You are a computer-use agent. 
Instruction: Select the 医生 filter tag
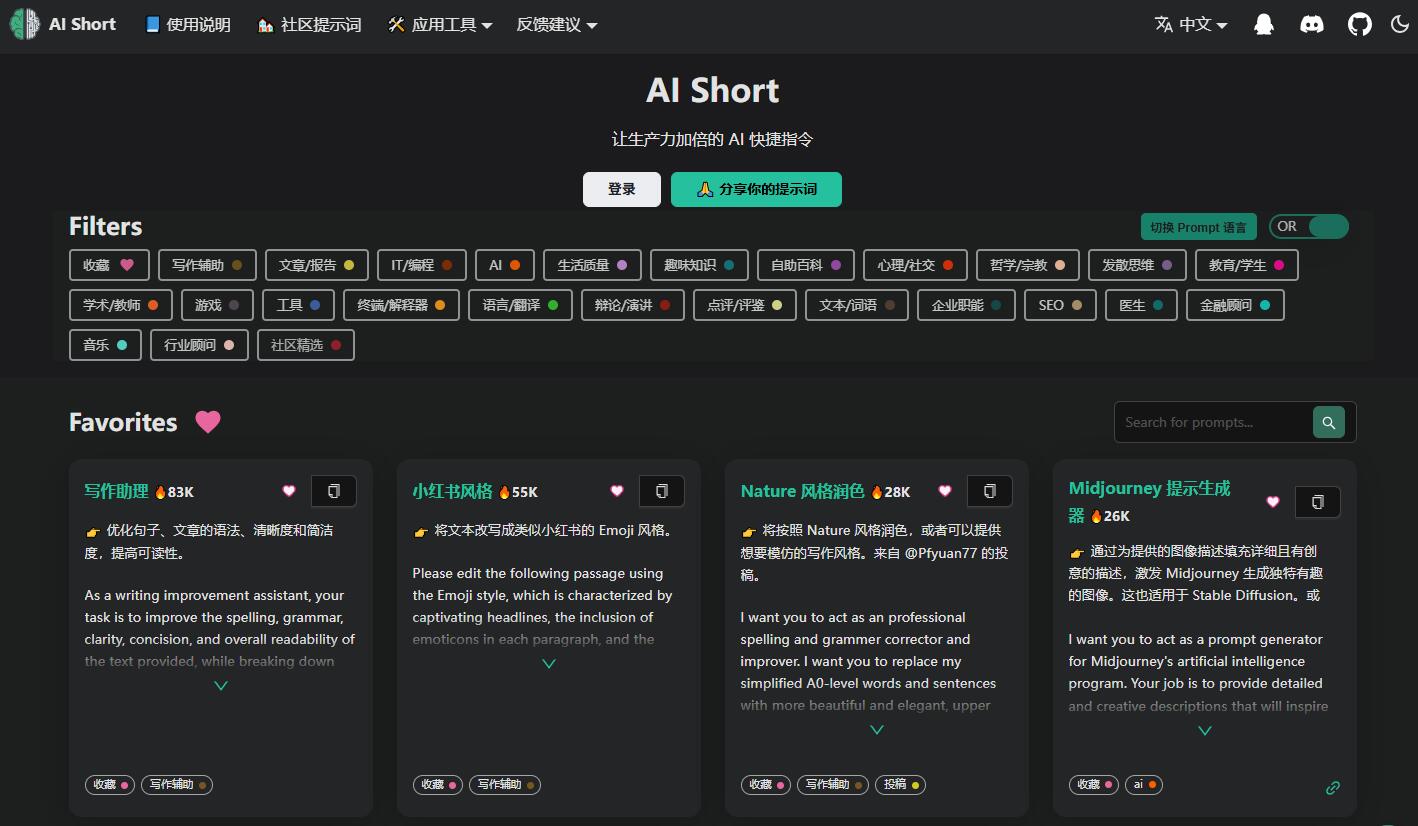pyautogui.click(x=1141, y=305)
